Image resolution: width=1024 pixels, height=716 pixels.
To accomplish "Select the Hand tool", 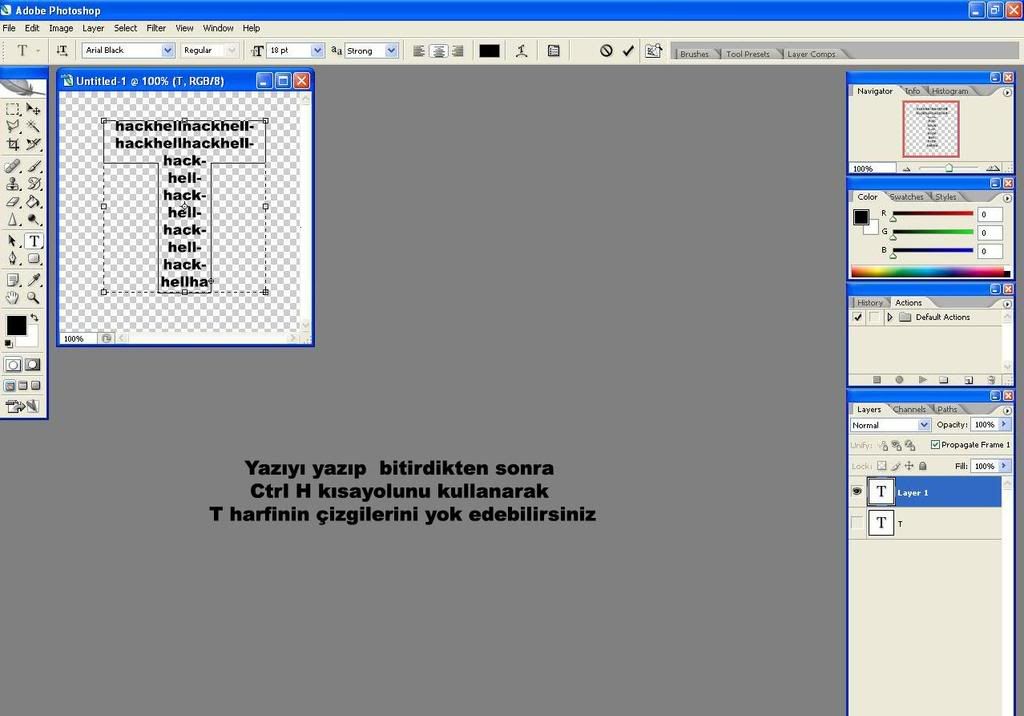I will point(13,298).
